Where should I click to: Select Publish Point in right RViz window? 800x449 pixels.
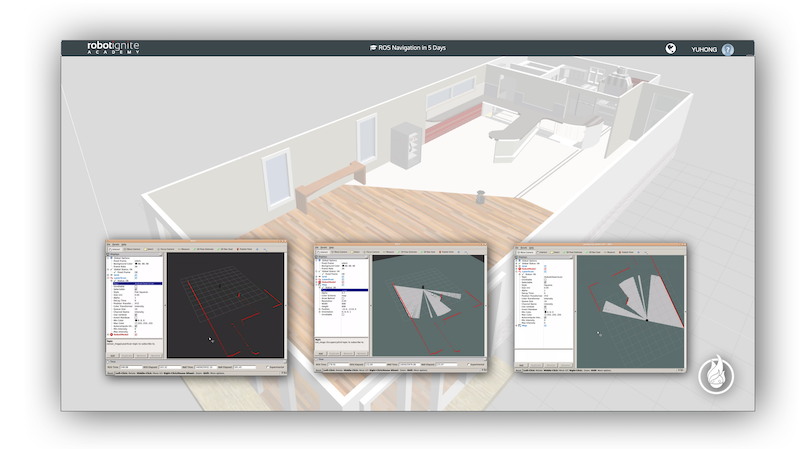point(627,252)
